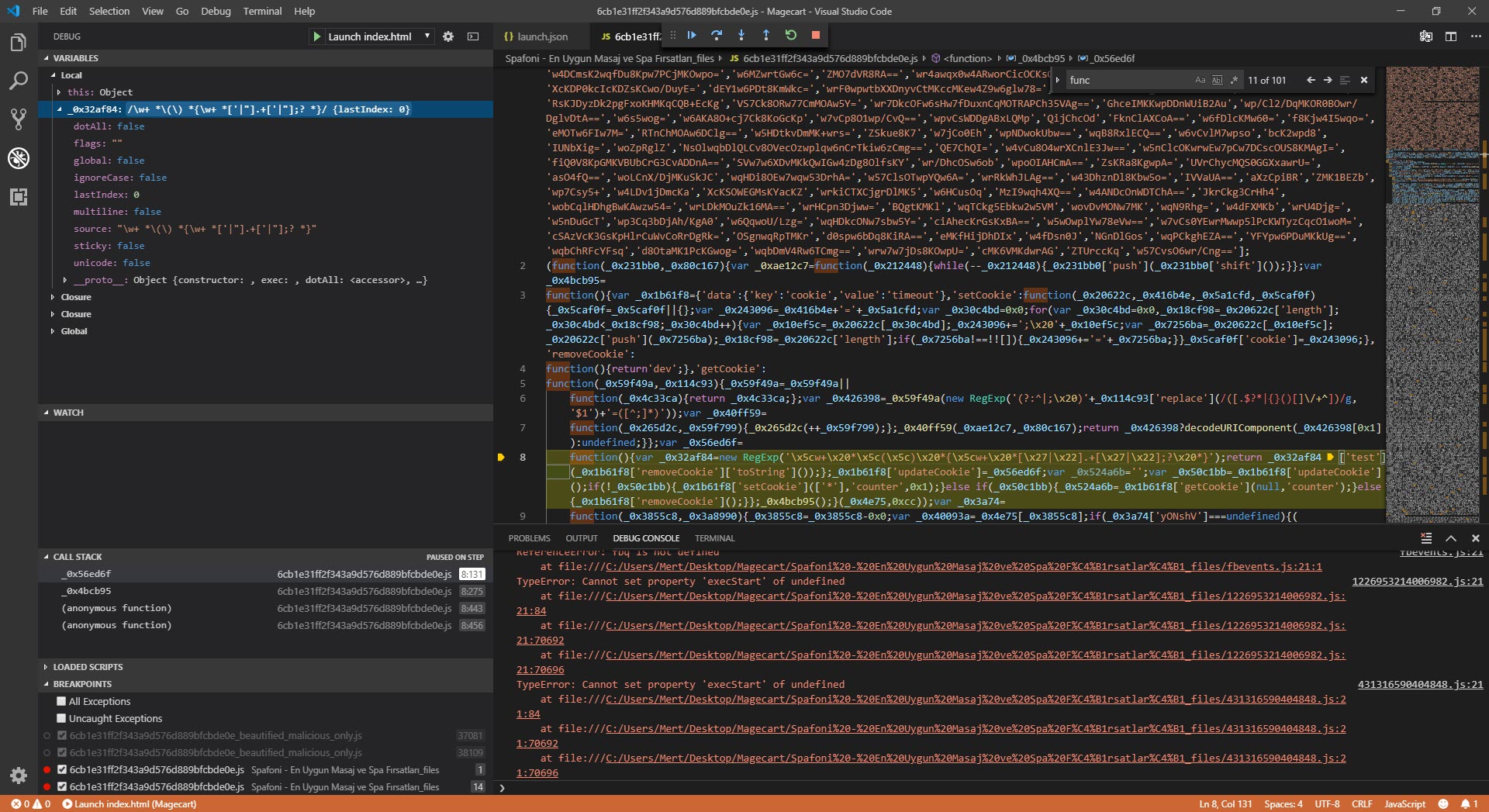The height and width of the screenshot is (812, 1489).
Task: Open the Debug view in activity bar
Action: coord(19,157)
